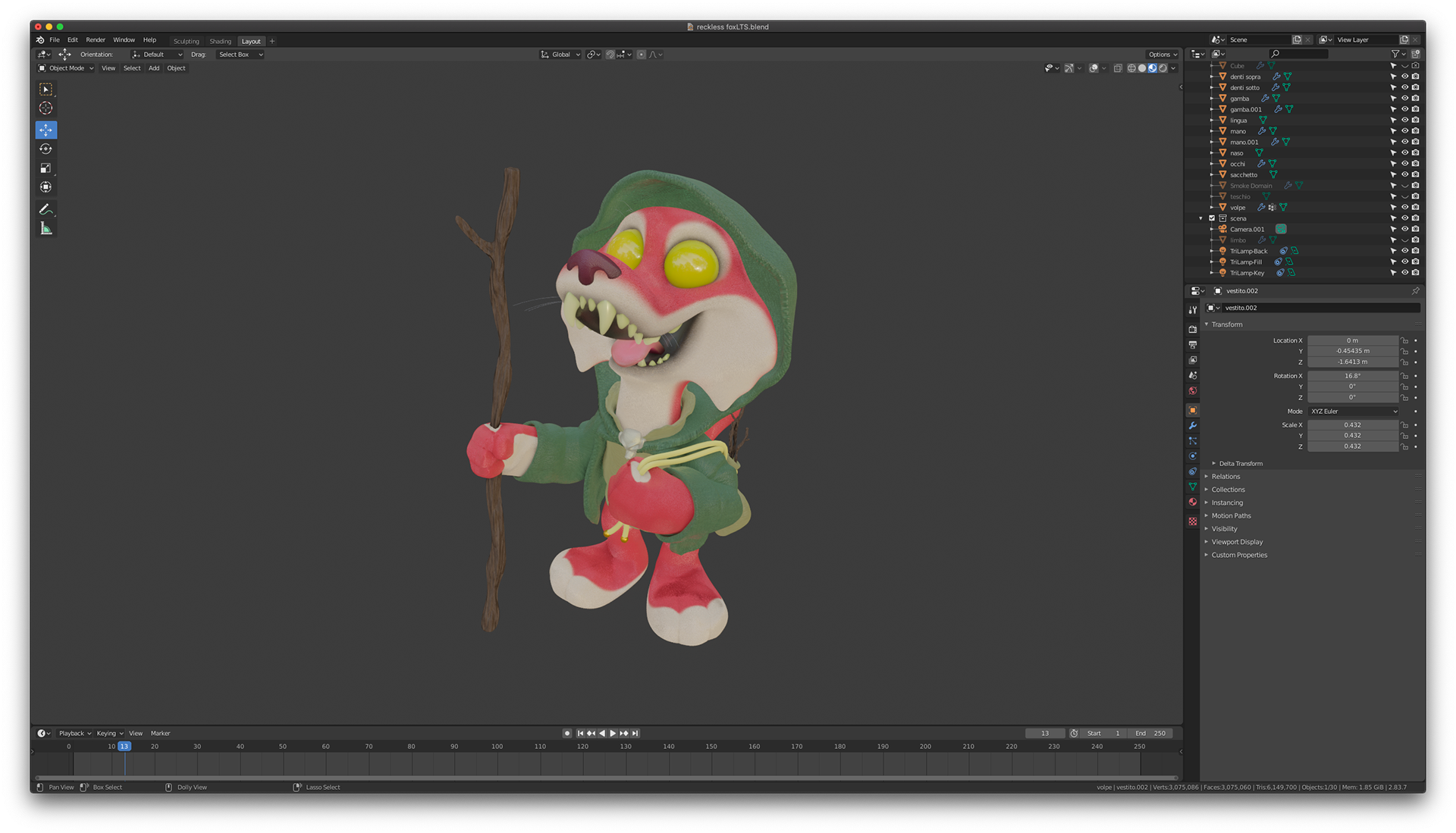Hide the lingua object in outliner

point(1404,121)
